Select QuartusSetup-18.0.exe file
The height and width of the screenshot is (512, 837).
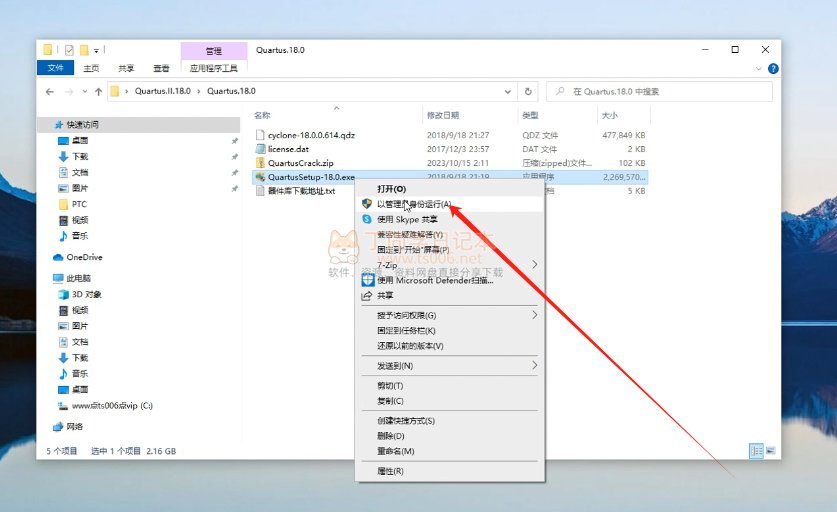pos(311,177)
